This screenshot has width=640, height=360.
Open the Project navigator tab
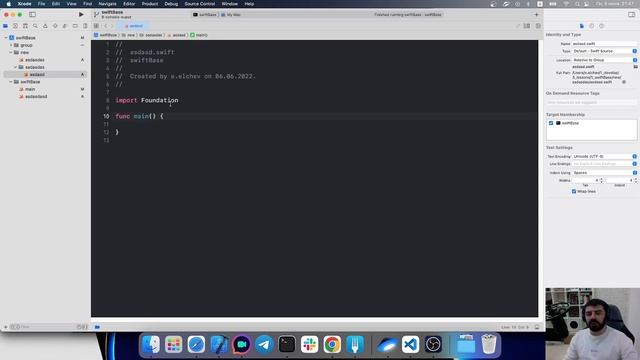pos(5,26)
